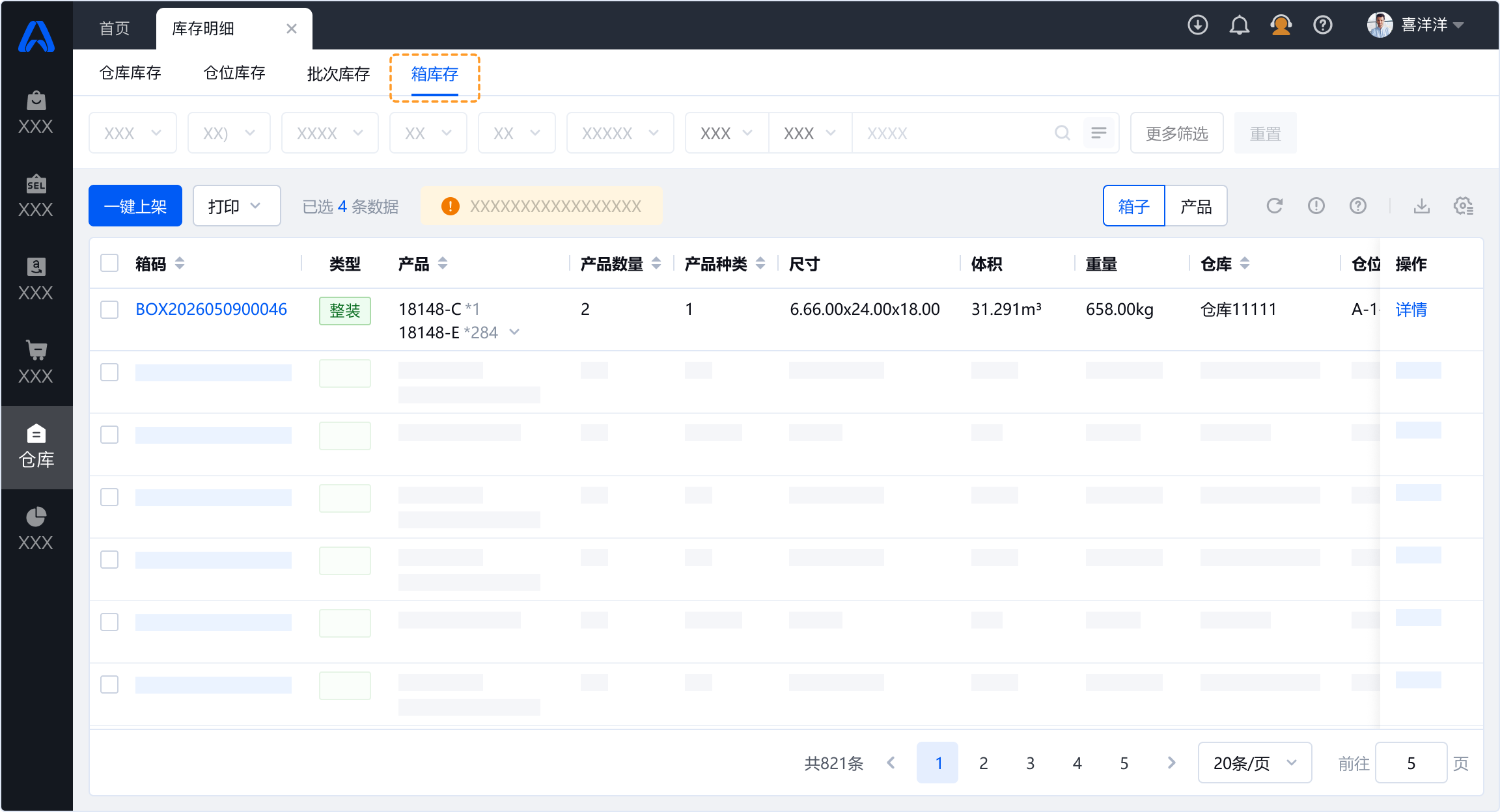This screenshot has height=812, width=1500.
Task: Select the 产品 view toggle
Action: pos(1196,206)
